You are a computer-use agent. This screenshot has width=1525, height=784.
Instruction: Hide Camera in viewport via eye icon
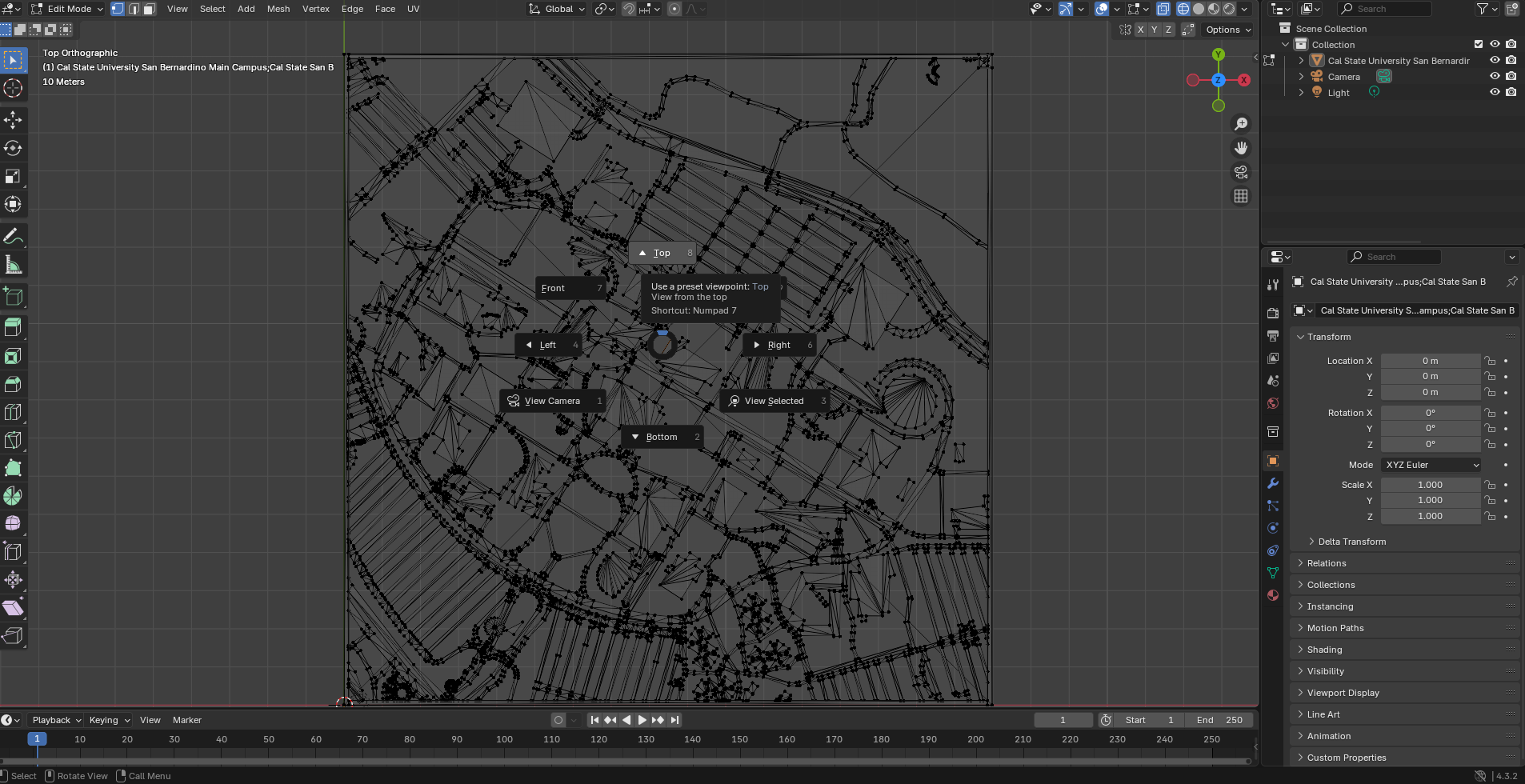coord(1495,76)
